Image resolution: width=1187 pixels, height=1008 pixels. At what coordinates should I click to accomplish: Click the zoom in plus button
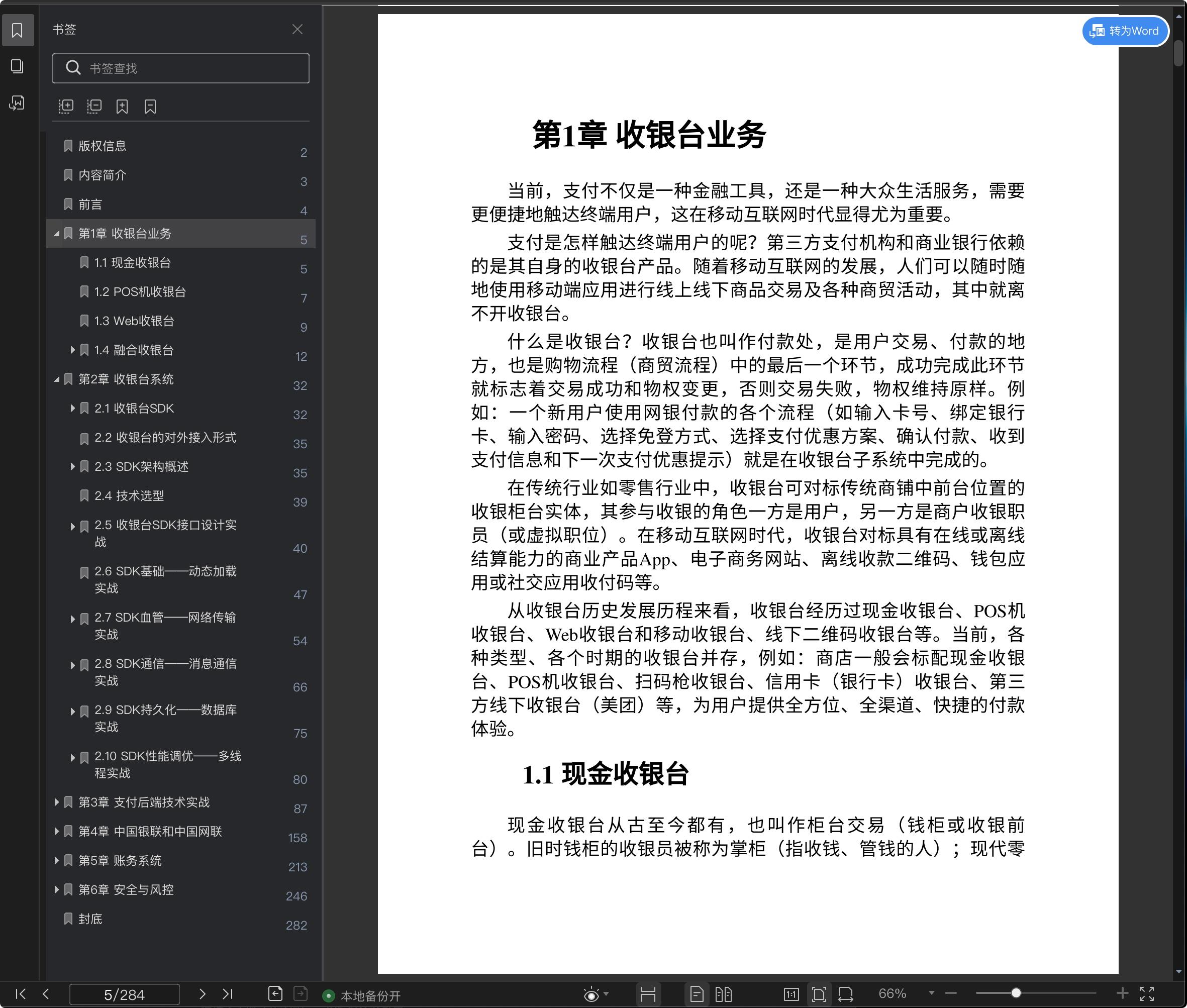[1122, 994]
